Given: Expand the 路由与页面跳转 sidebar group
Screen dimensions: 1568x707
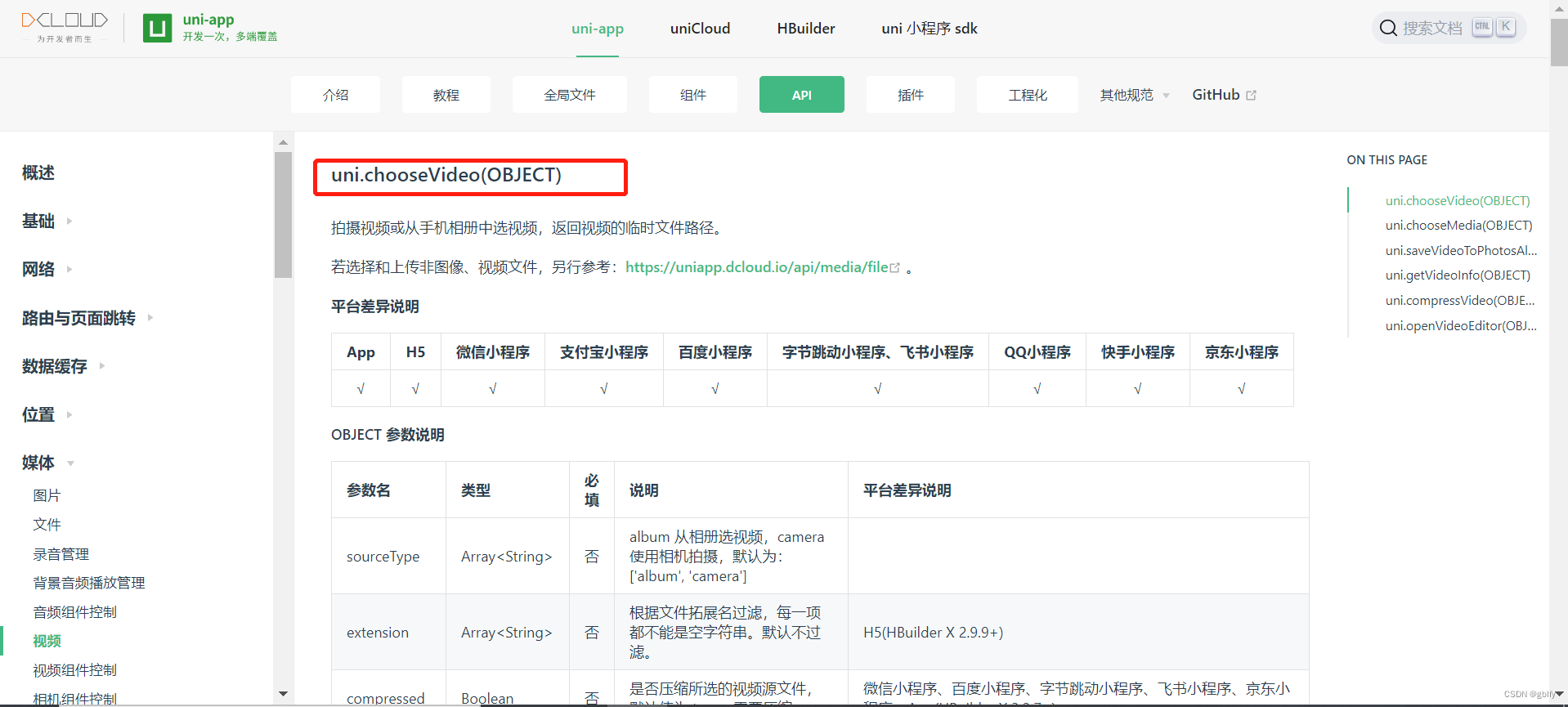Looking at the screenshot, I should 87,318.
